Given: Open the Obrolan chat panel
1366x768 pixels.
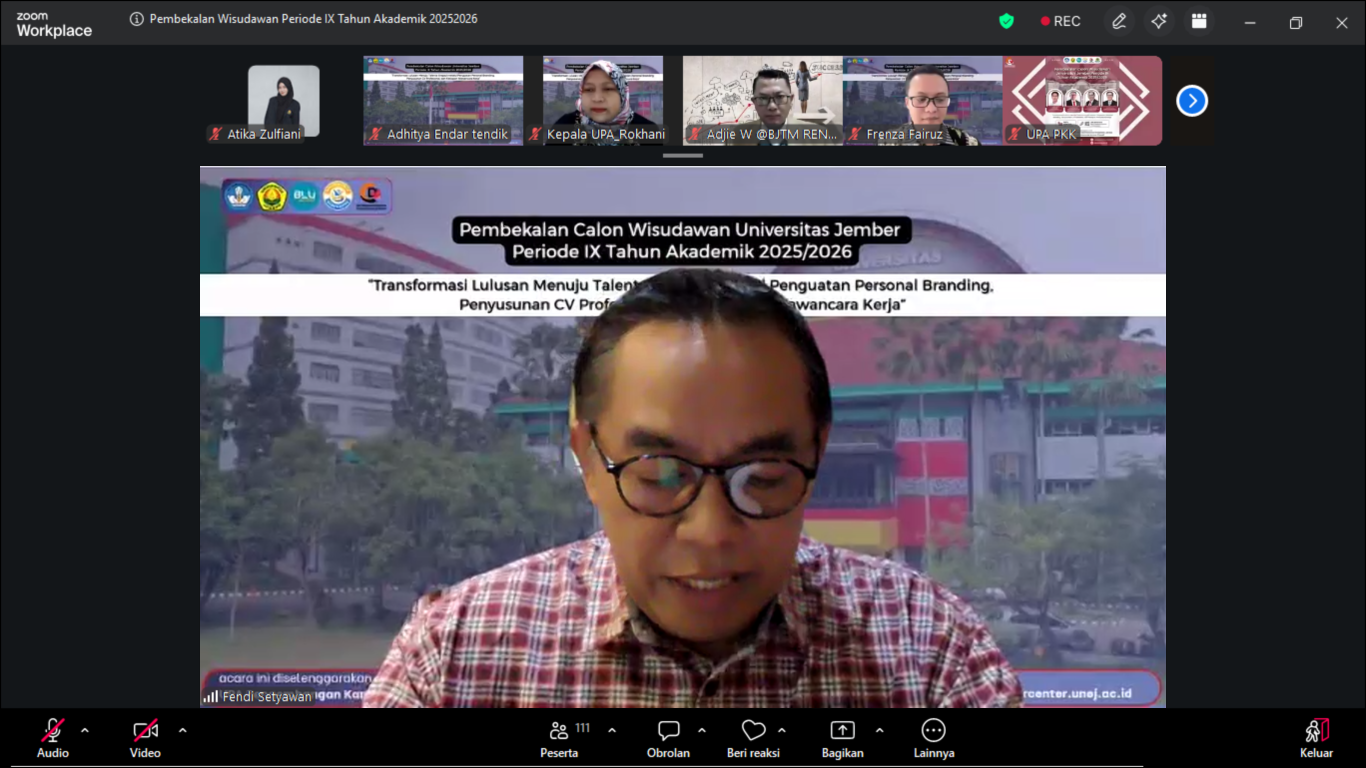Looking at the screenshot, I should [668, 738].
